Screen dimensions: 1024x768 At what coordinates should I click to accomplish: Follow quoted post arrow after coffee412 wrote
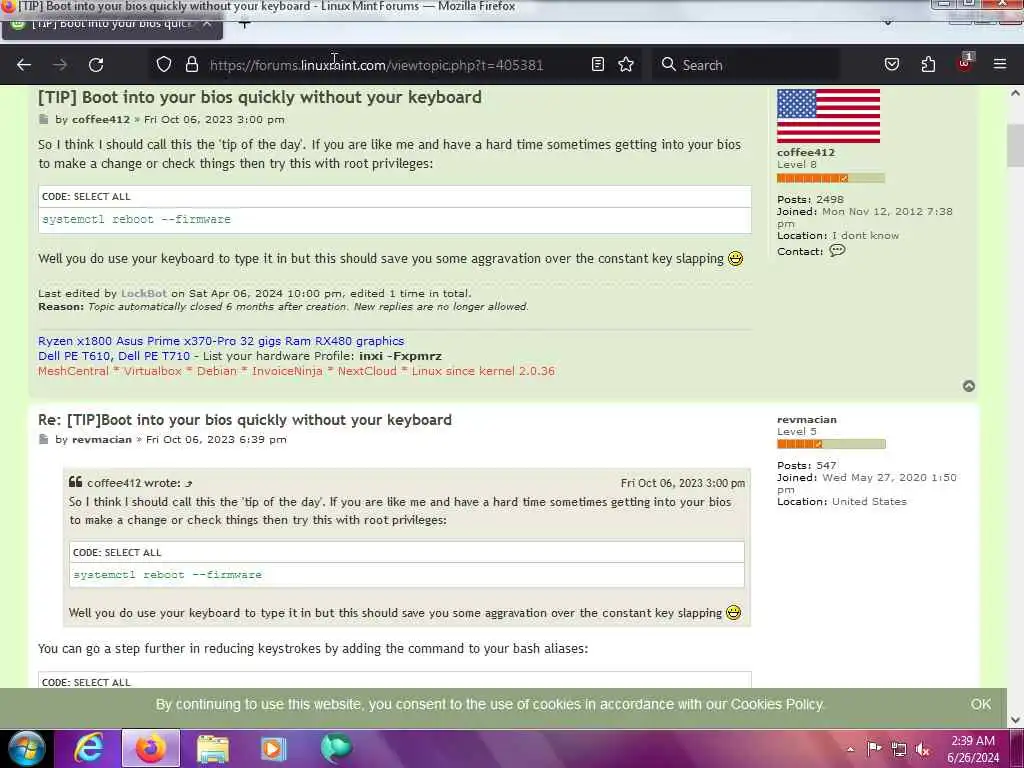189,484
